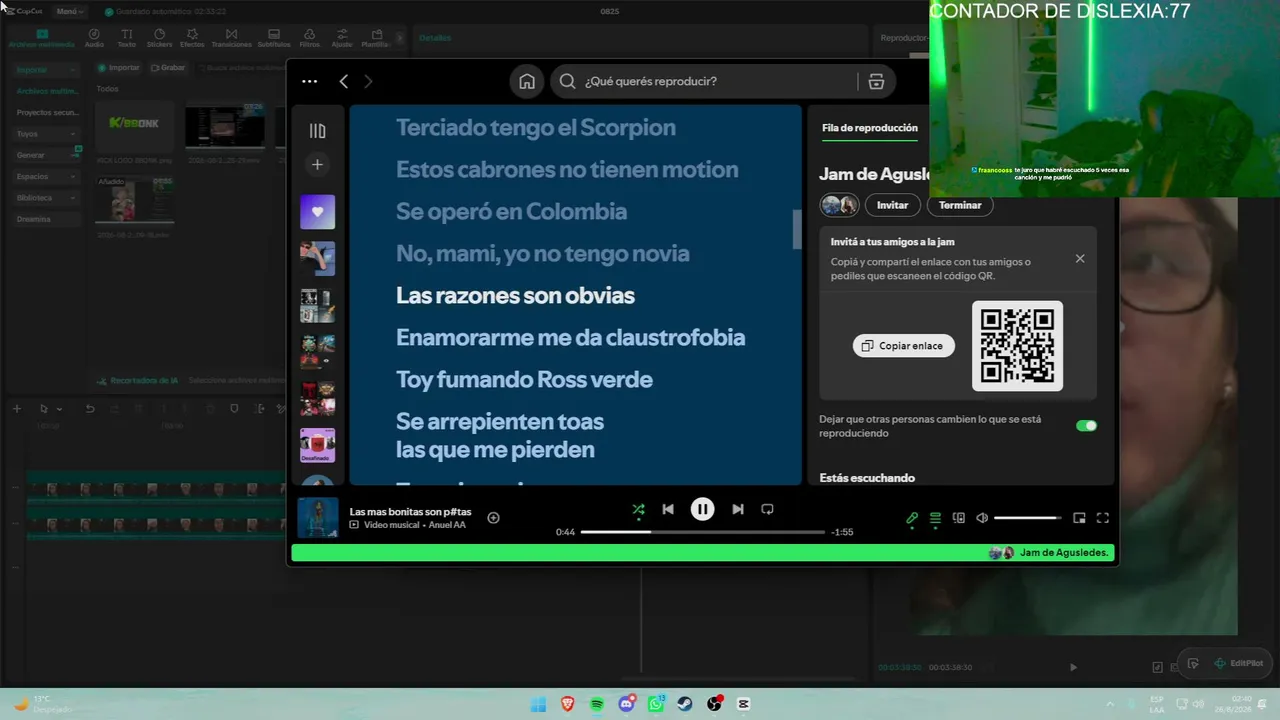Open the CapCut Stickers tab
This screenshot has height=720, width=1280.
tap(159, 38)
